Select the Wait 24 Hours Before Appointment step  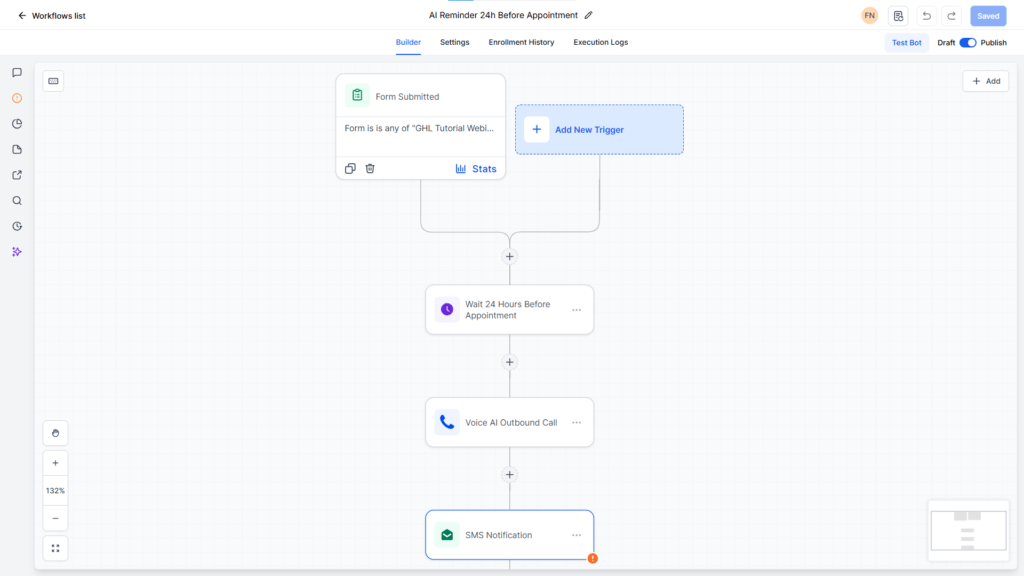click(509, 310)
